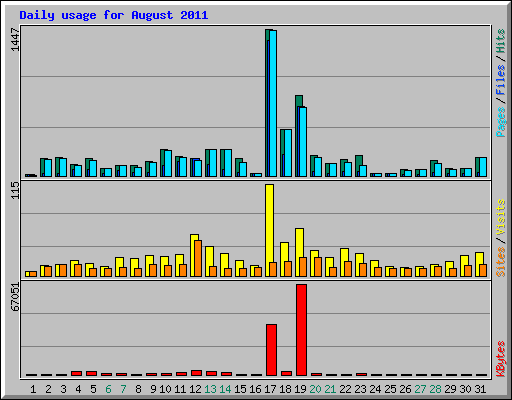Select the hits bar for day 18

[282, 153]
